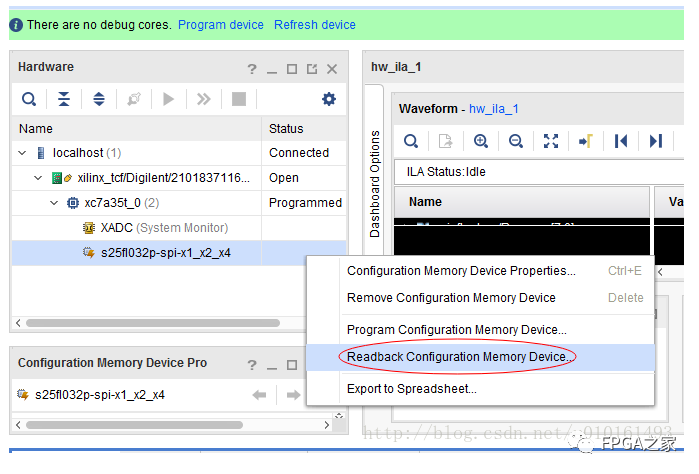Click the Programmed status cell
This screenshot has height=474, width=699.
tap(305, 203)
